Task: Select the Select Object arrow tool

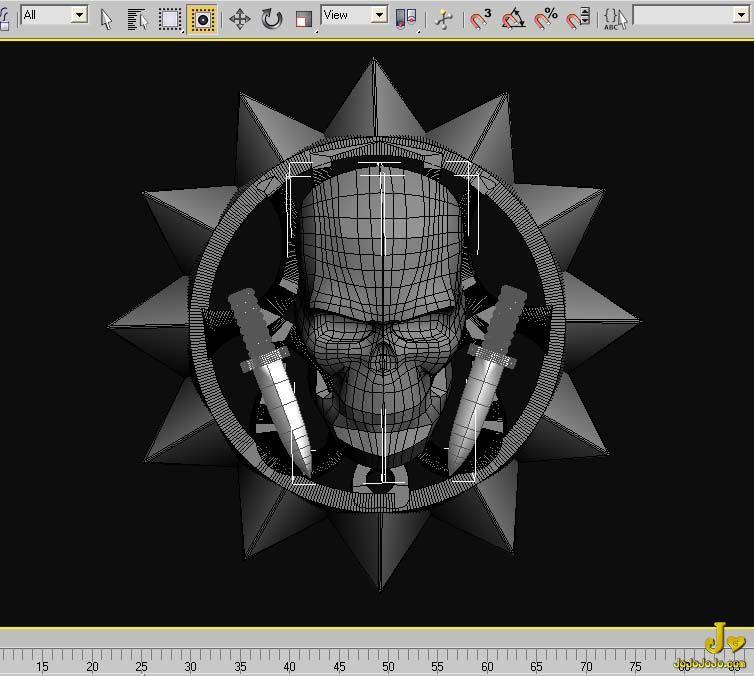Action: (x=106, y=20)
